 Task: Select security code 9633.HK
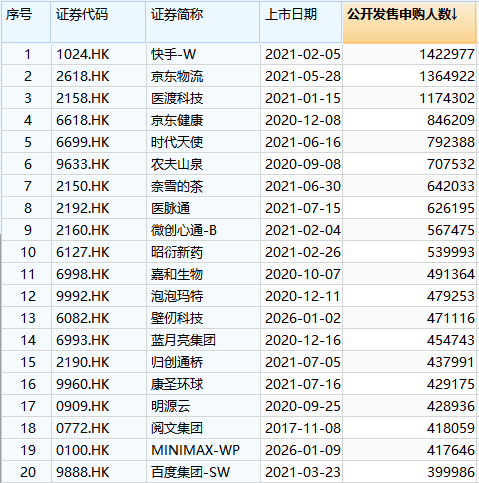[99, 164]
